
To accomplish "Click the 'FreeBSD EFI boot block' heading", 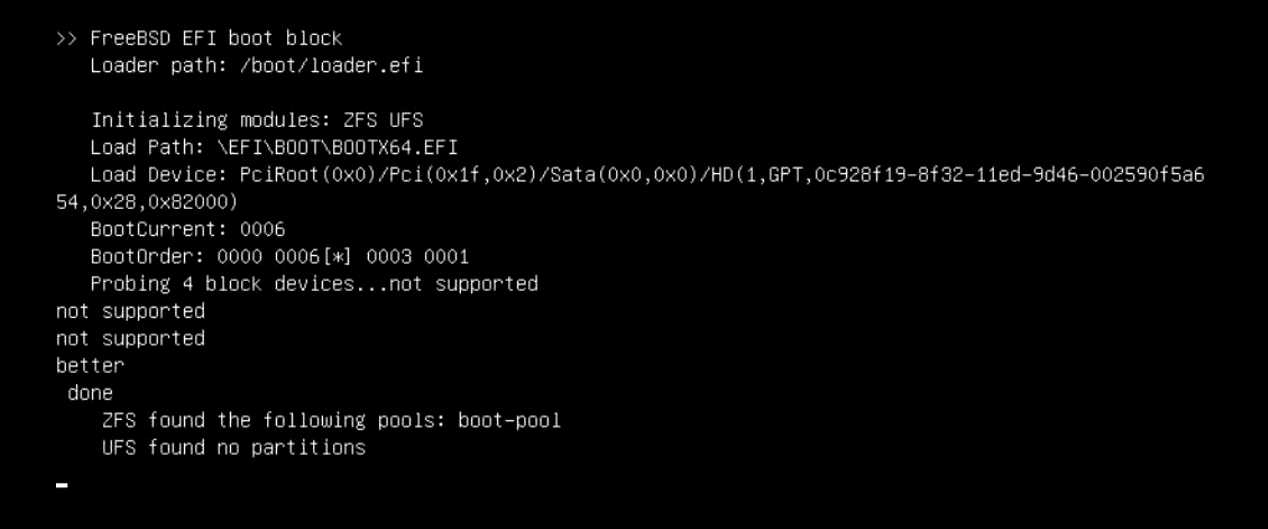I will (x=216, y=39).
